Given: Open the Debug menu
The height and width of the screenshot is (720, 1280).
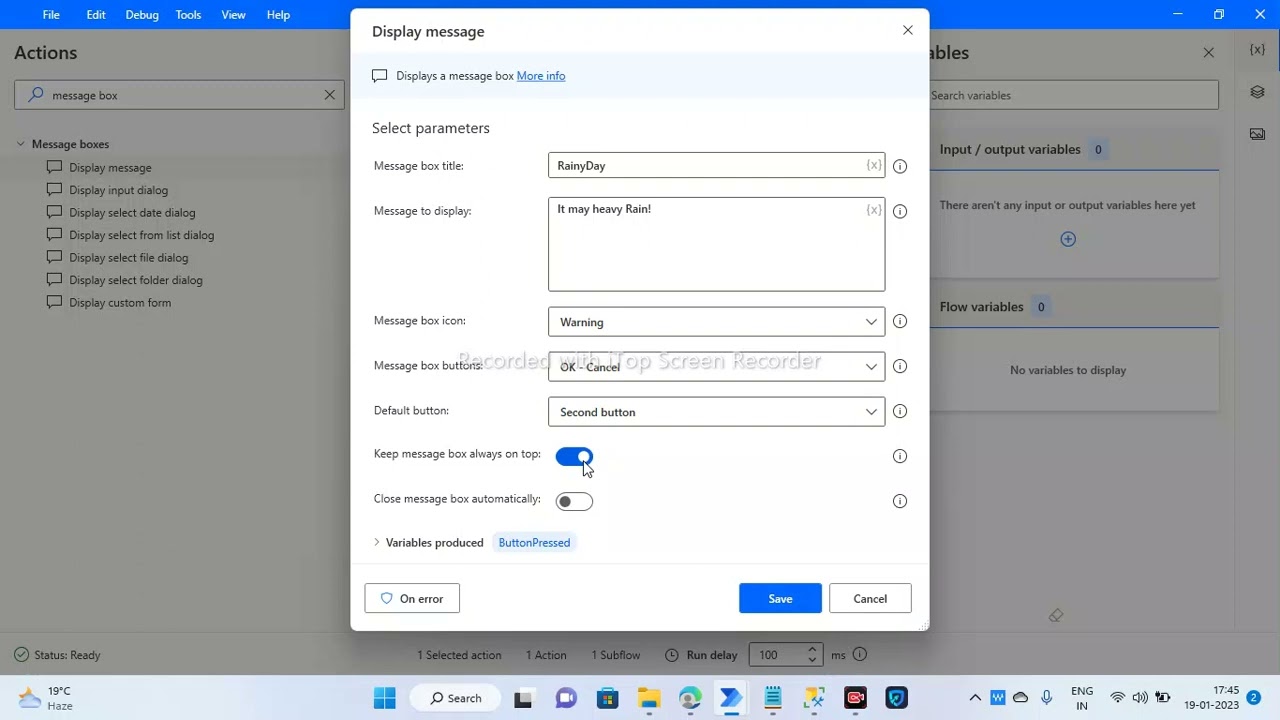Looking at the screenshot, I should pyautogui.click(x=142, y=15).
